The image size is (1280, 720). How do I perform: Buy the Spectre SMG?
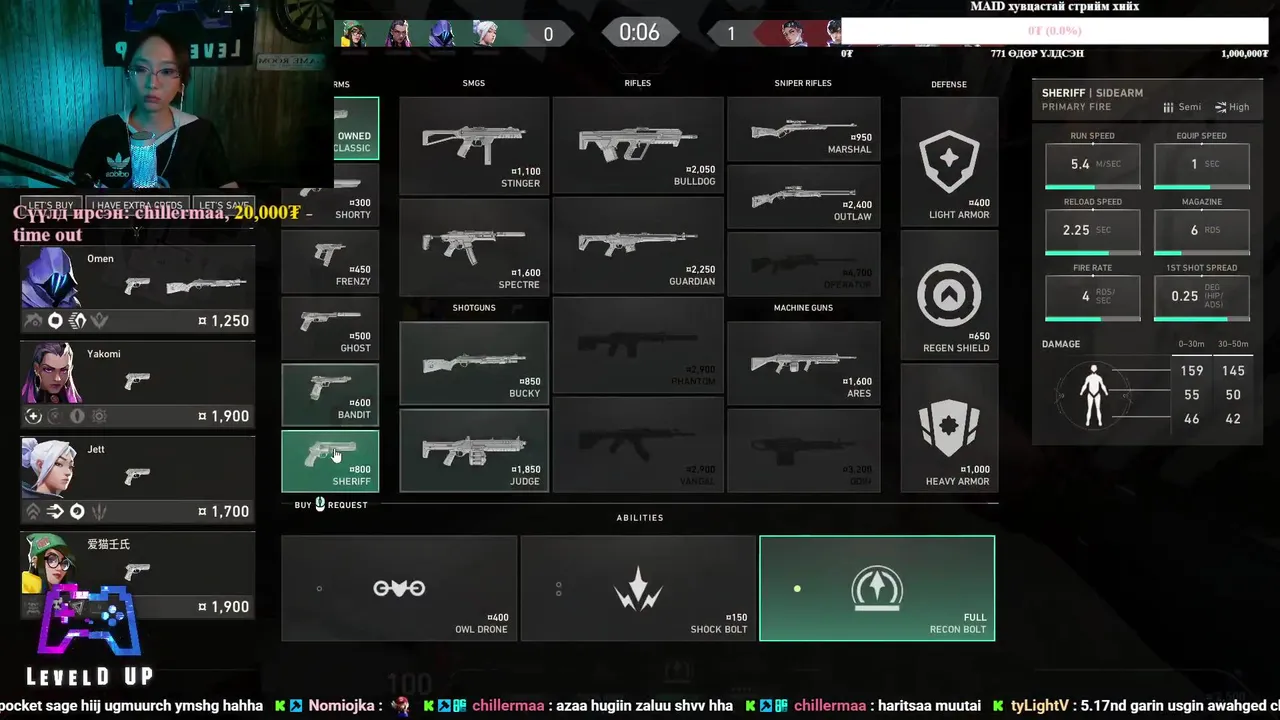[x=474, y=246]
